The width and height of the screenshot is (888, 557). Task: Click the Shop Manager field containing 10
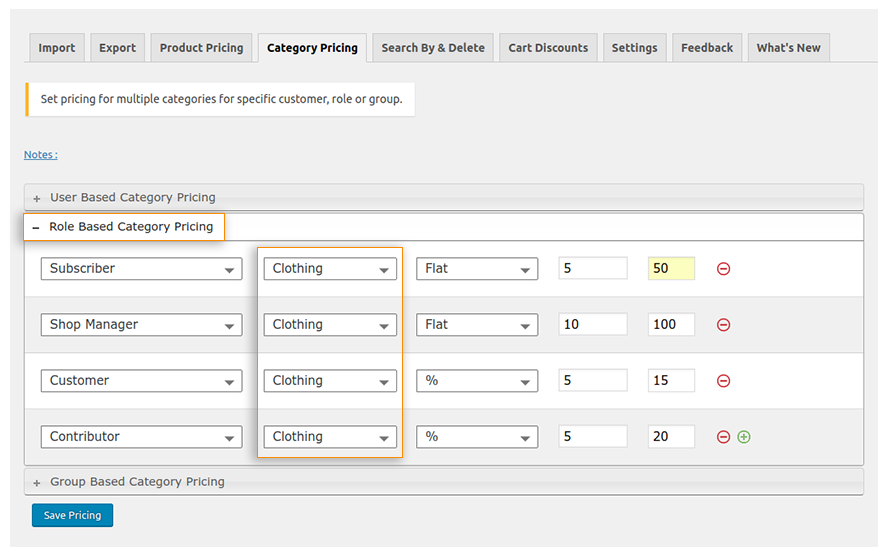[593, 324]
